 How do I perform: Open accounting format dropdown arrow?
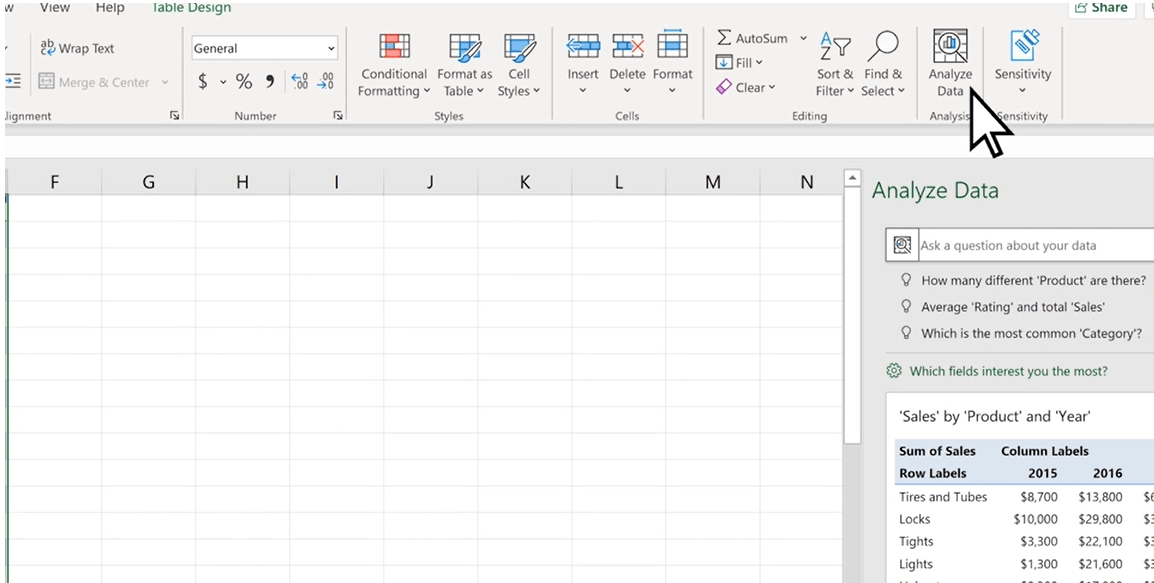tap(223, 82)
